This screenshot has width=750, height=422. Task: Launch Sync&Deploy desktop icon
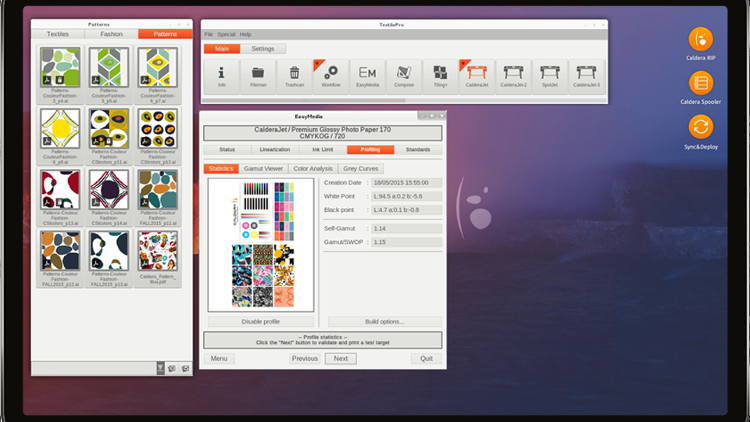coord(700,127)
